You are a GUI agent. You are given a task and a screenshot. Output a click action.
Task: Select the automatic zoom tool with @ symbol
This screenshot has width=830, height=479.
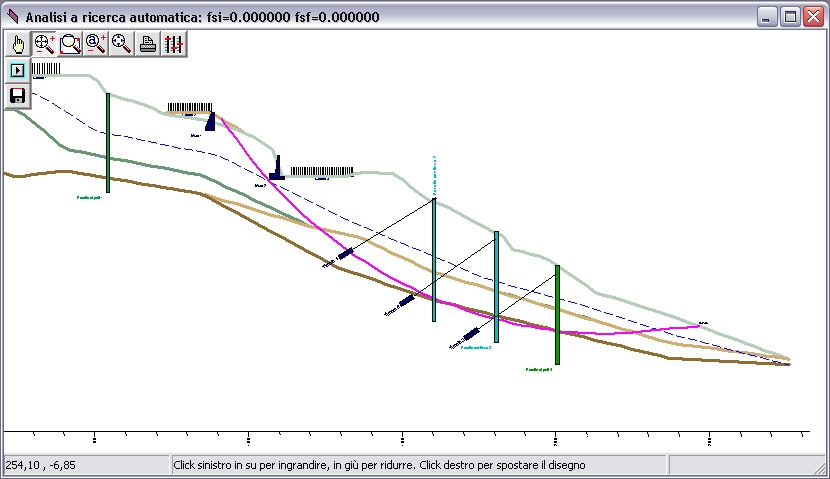96,44
